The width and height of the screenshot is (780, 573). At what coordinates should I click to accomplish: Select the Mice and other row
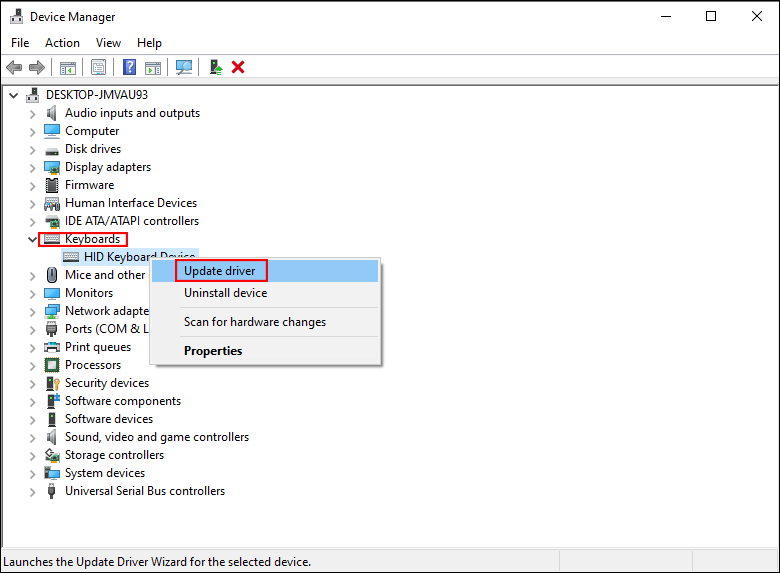(x=105, y=275)
